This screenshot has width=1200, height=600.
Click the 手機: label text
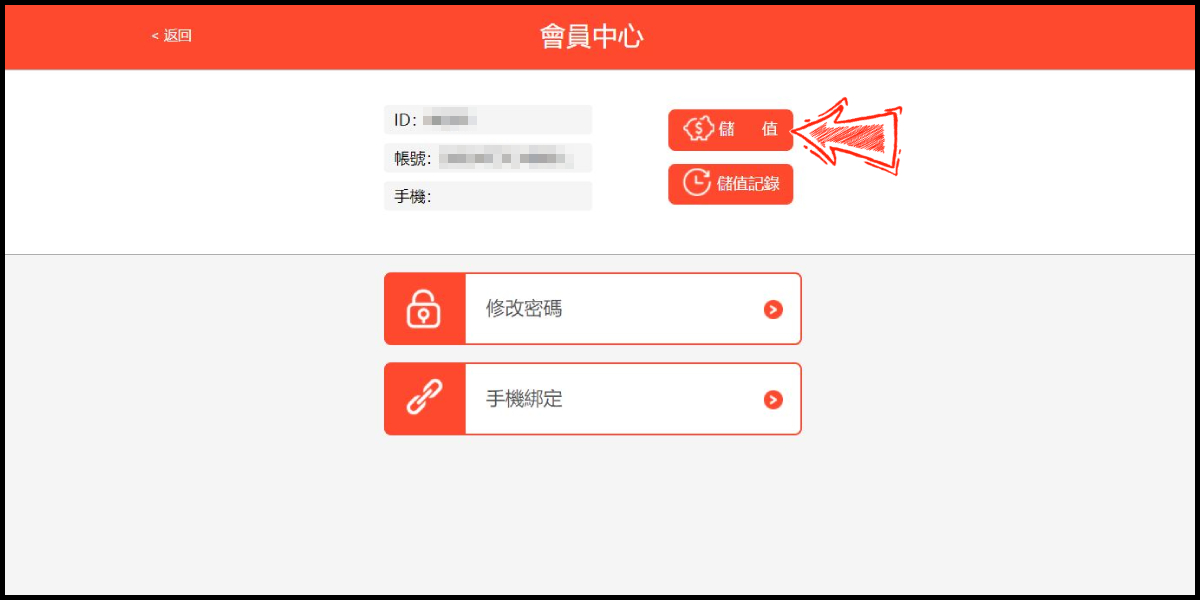point(412,196)
